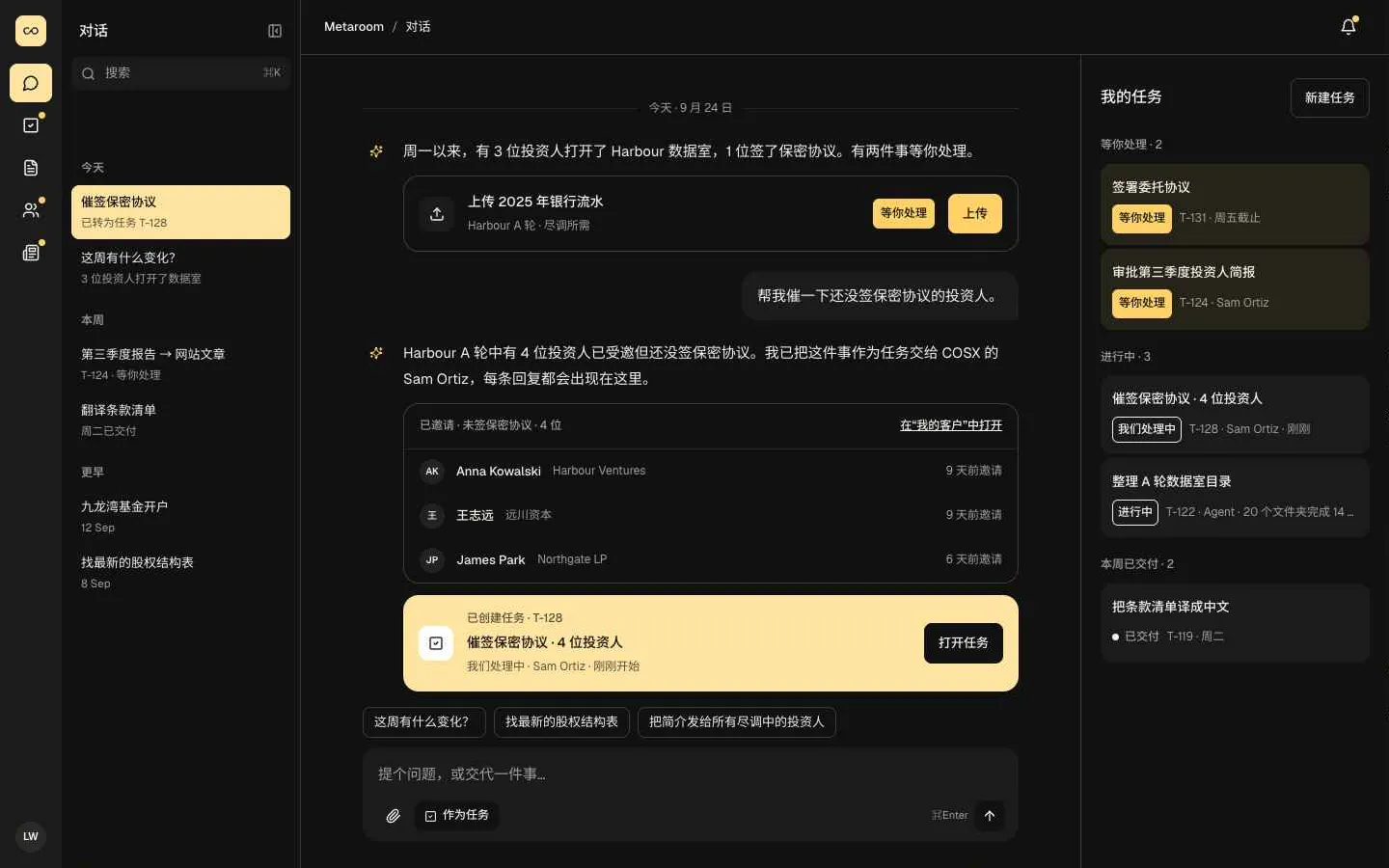This screenshot has width=1389, height=868.
Task: Click the Metaroom breadcrumb
Action: pyautogui.click(x=354, y=27)
